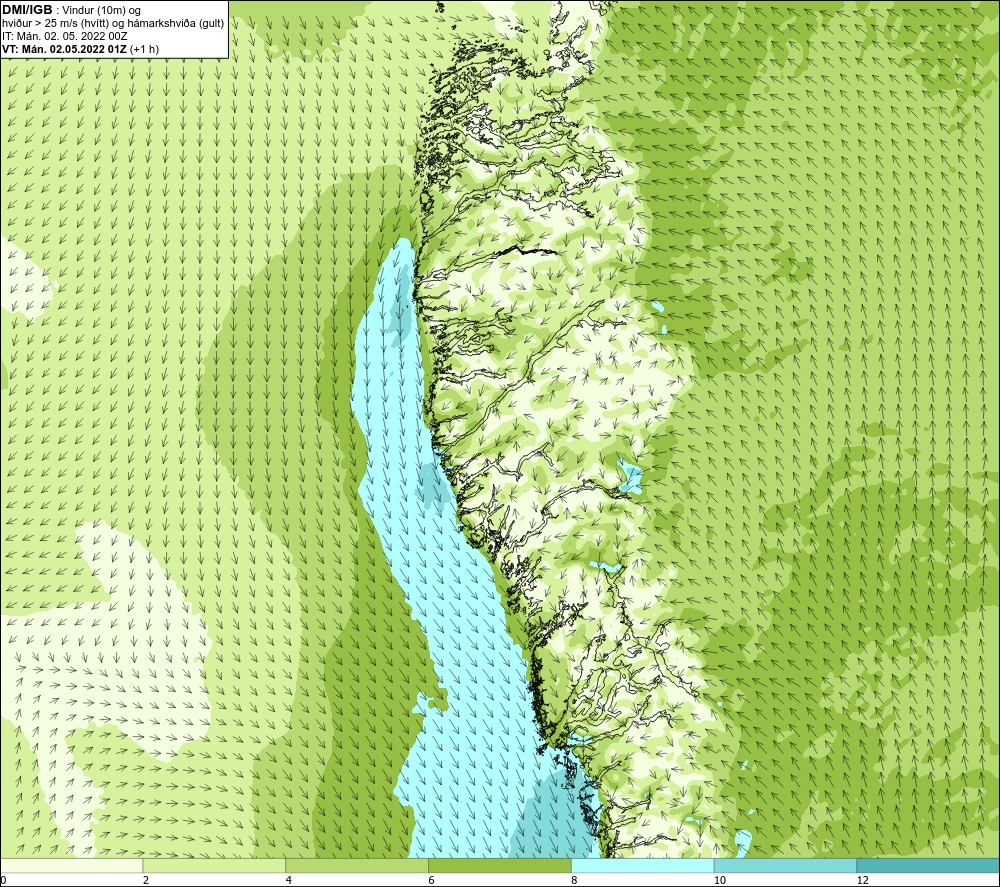Click the 'IT: Mán. 02. 05. 2022 00Z' line
Screen dimensions: 1000x887
click(64, 36)
